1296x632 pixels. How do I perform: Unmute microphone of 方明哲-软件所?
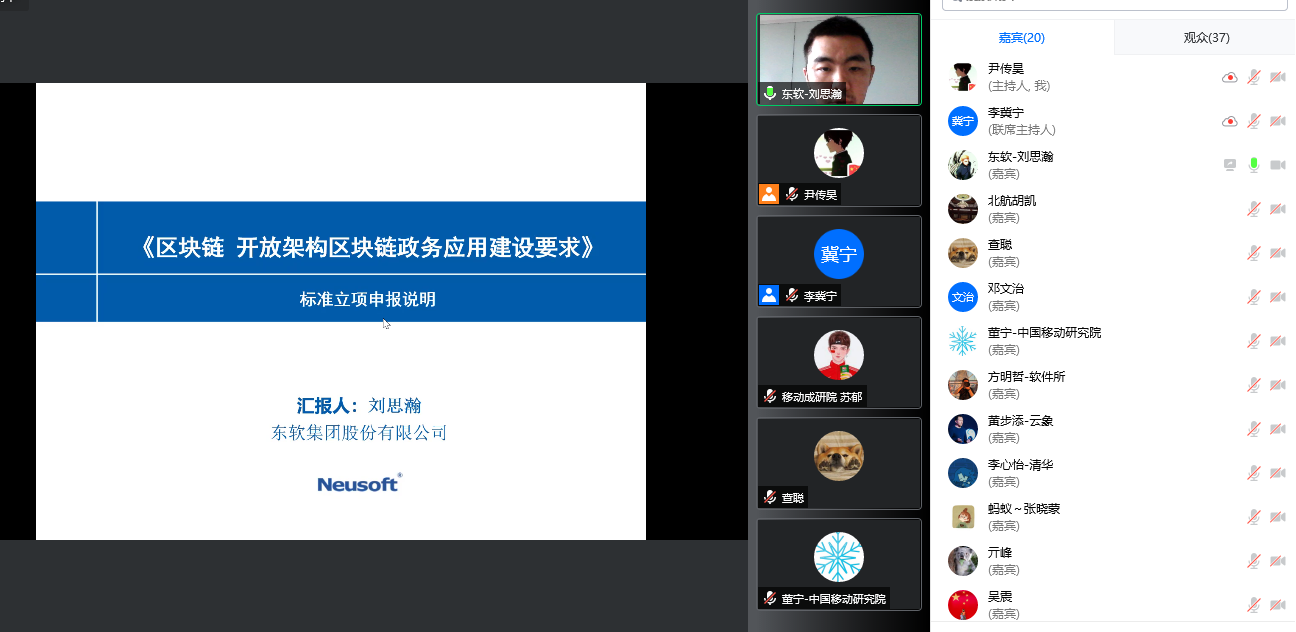[1254, 385]
